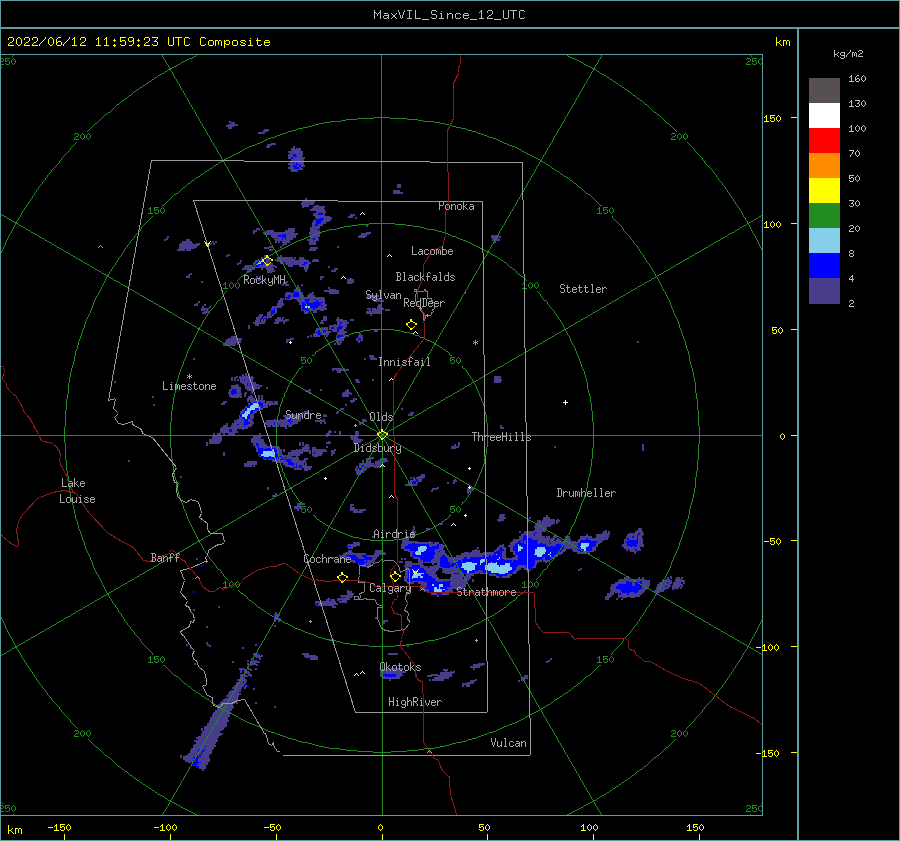Image resolution: width=900 pixels, height=841 pixels.
Task: Click the asterisk marker above Limestone
Action: point(189,377)
